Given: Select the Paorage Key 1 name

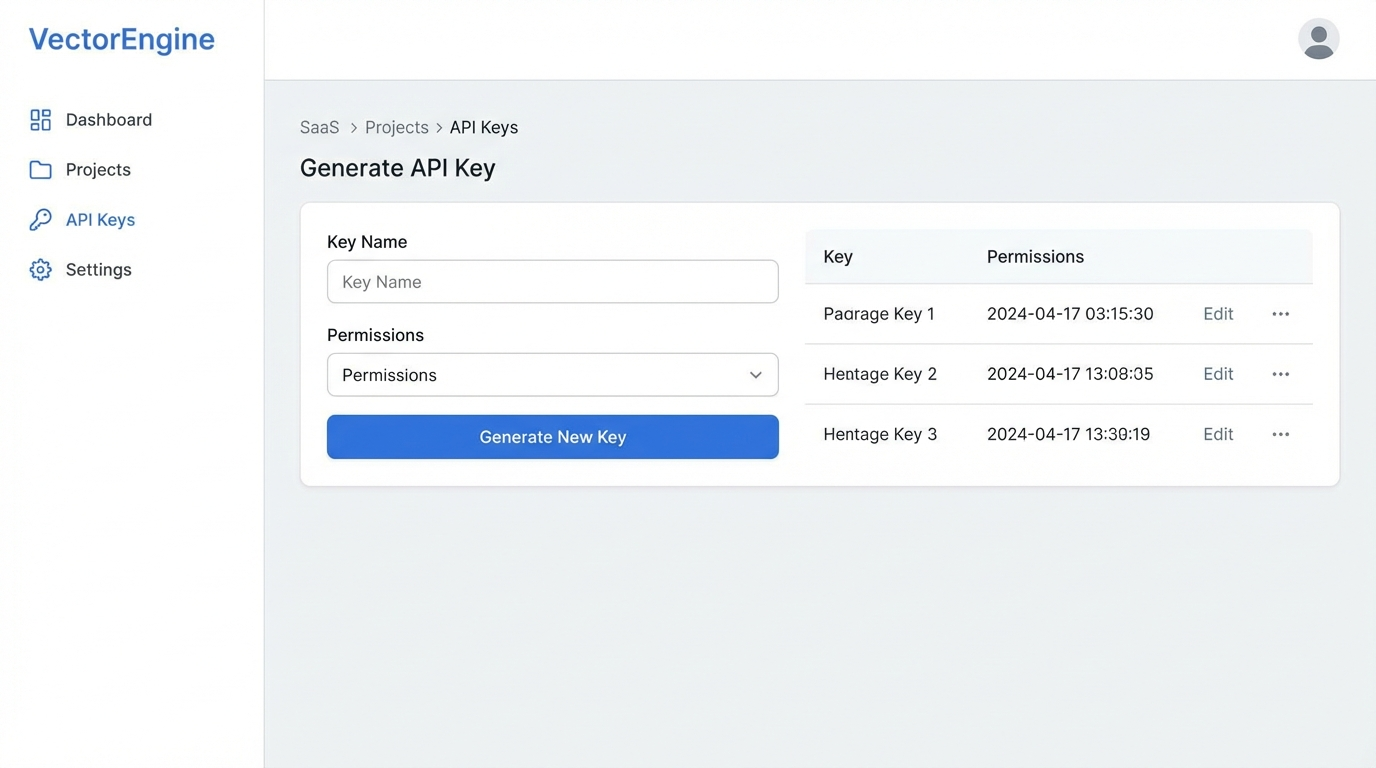Looking at the screenshot, I should (878, 314).
